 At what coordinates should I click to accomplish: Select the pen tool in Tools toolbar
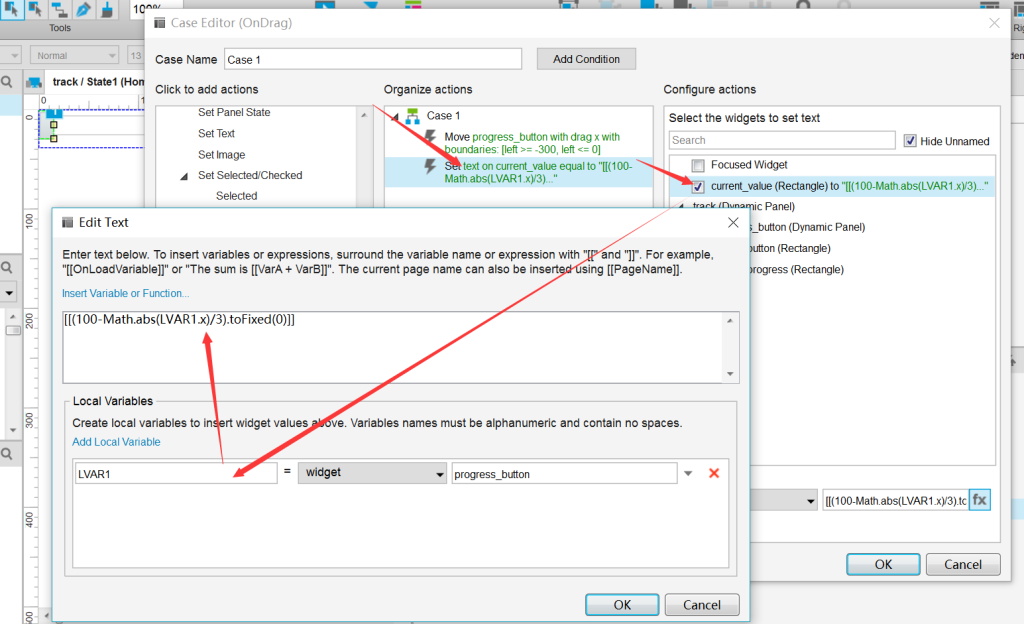pos(83,9)
